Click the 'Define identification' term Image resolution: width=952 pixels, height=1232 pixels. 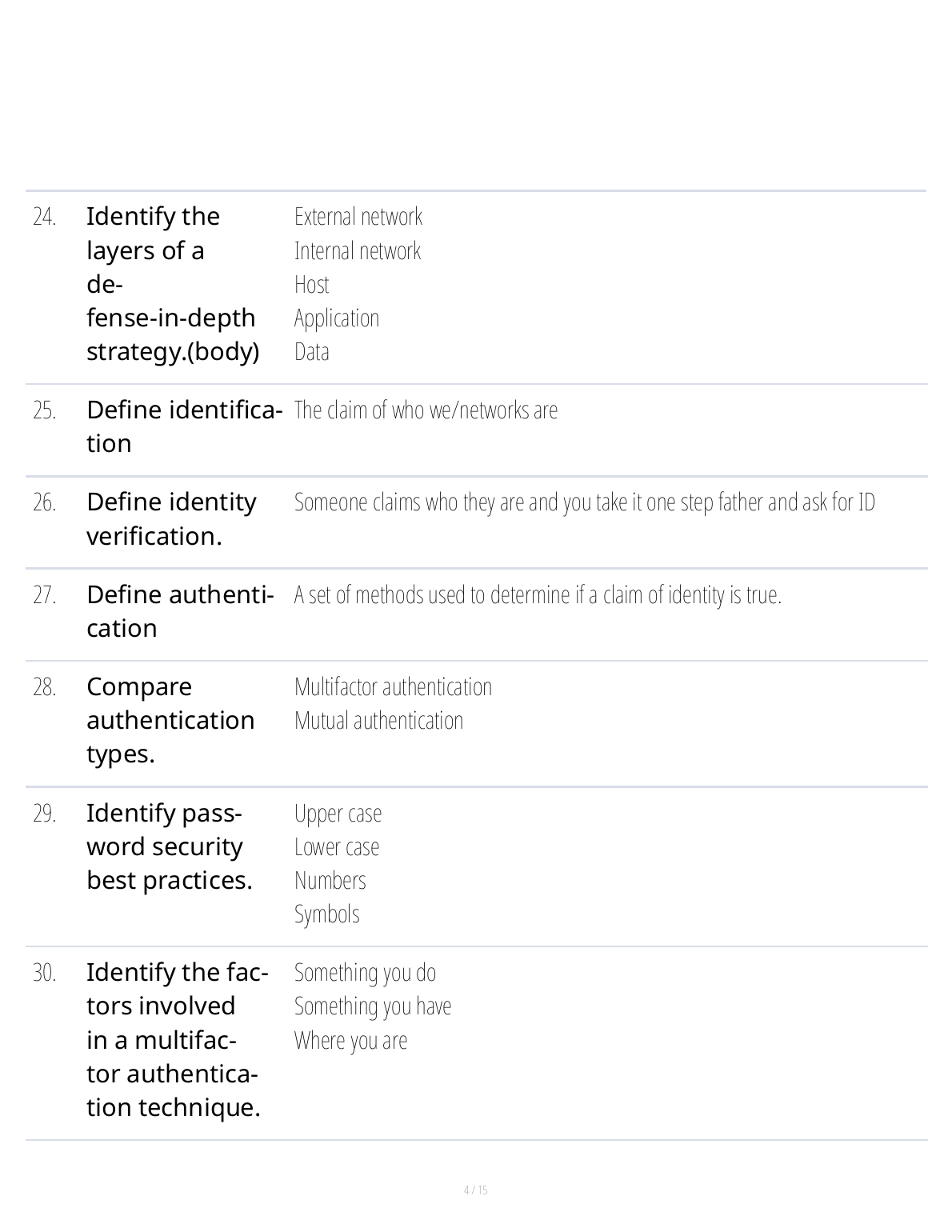click(183, 426)
